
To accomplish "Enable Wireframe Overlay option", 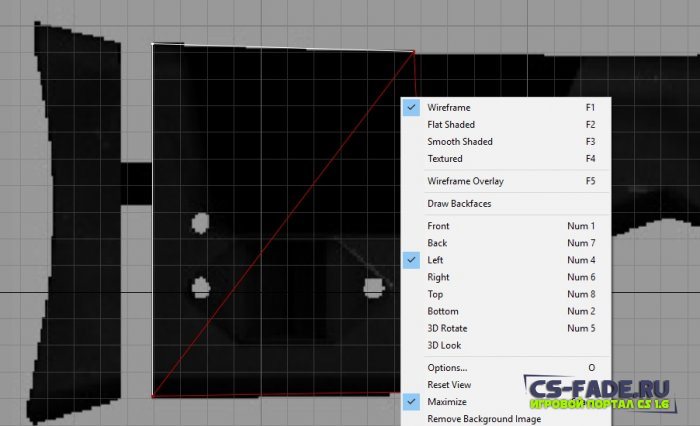I will pos(506,181).
